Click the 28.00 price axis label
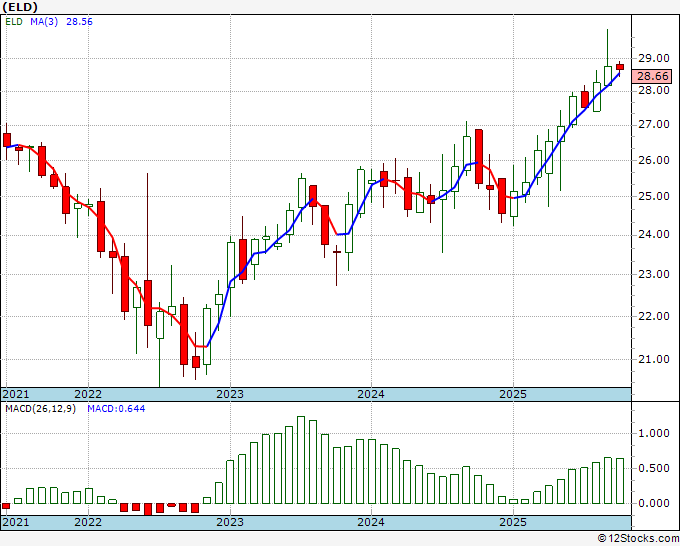 click(x=654, y=90)
